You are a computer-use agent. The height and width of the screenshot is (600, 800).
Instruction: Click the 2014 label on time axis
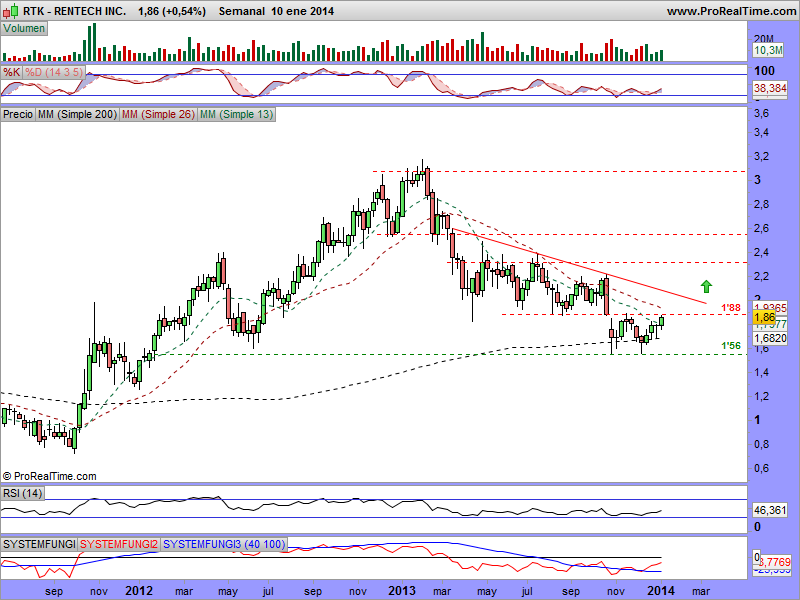661,590
